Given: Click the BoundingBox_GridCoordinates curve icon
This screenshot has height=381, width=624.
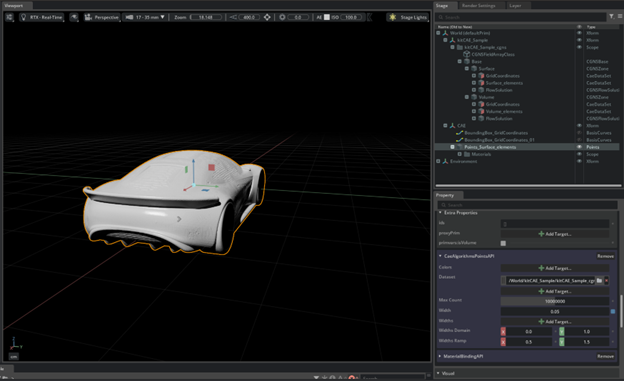Looking at the screenshot, I should pos(460,133).
